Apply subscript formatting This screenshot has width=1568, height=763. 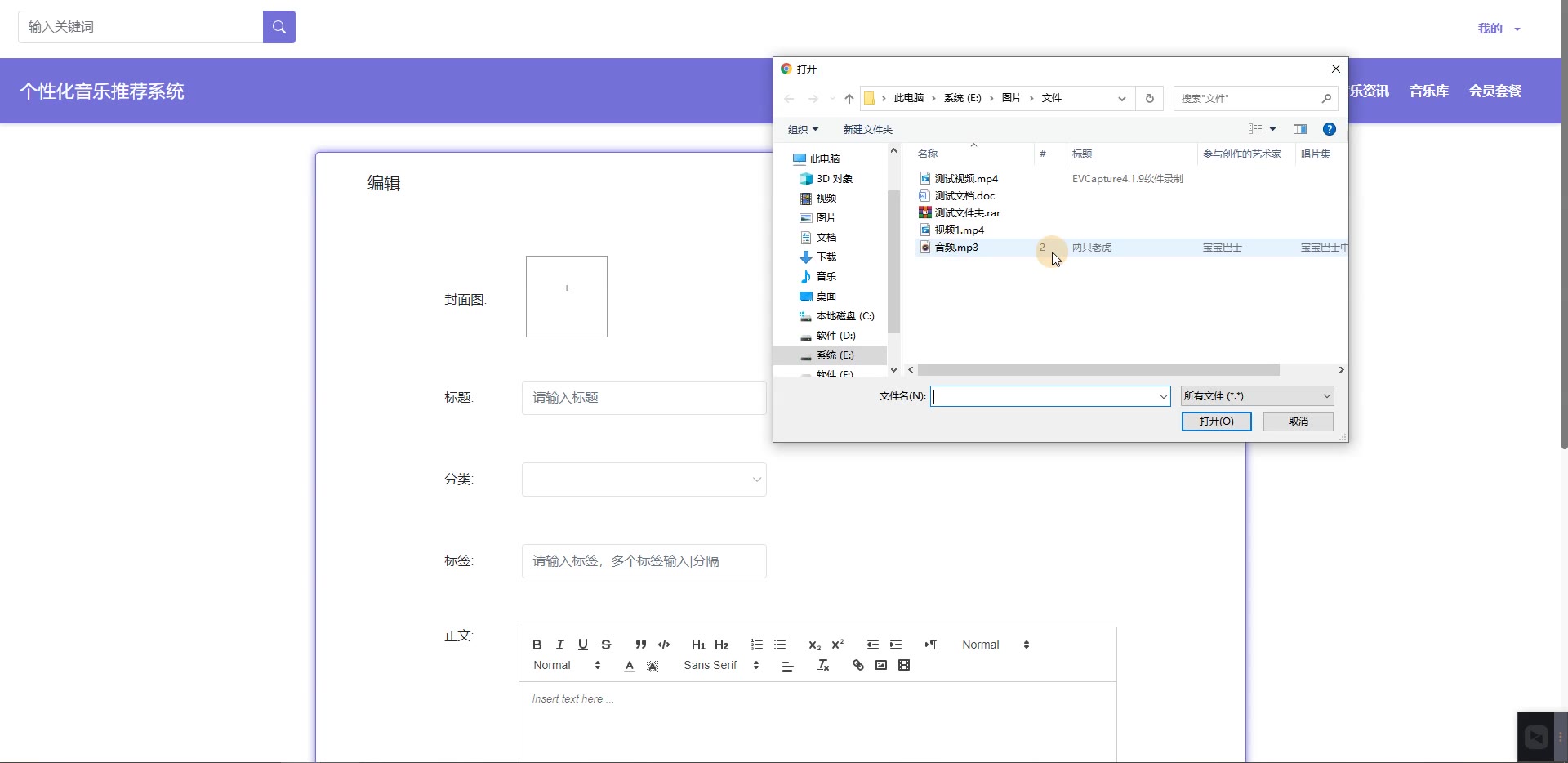click(x=814, y=645)
